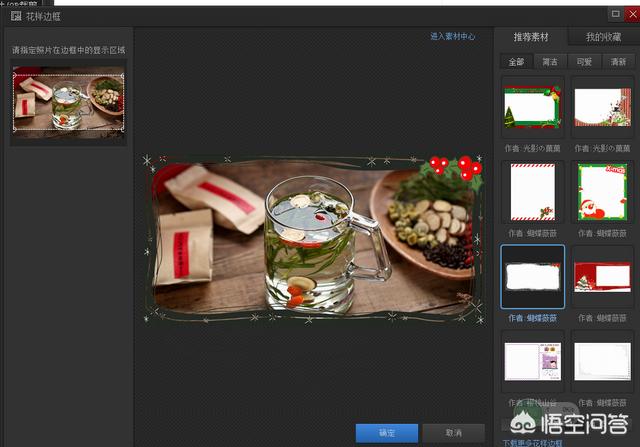This screenshot has height=447, width=640.
Task: Choose the candy-cane striped portrait frame
Action: (x=533, y=192)
